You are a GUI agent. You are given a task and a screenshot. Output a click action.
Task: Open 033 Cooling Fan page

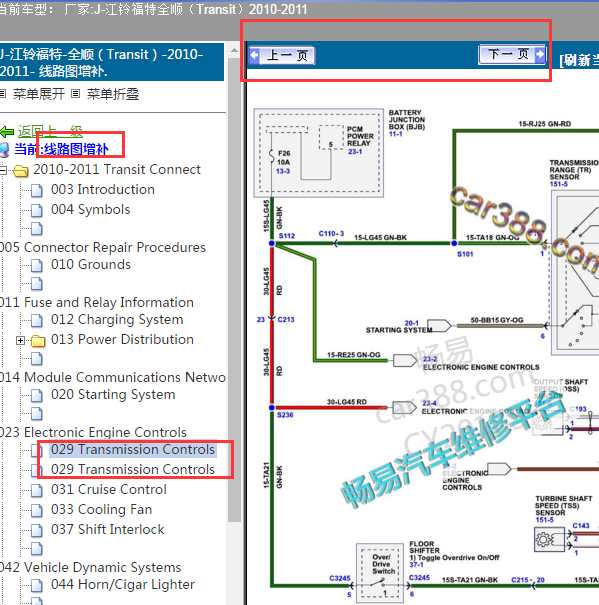click(x=102, y=510)
